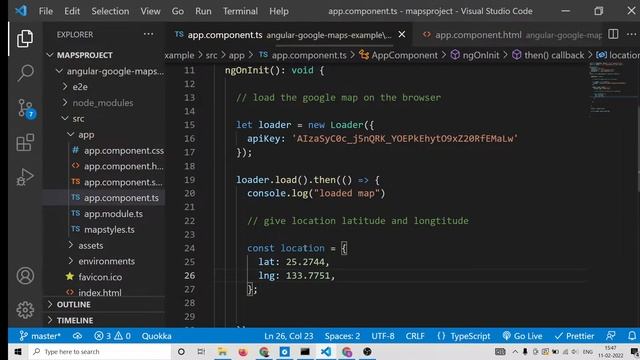The height and width of the screenshot is (360, 640).
Task: Click Ln 26, Col 23 indicator
Action: point(289,336)
